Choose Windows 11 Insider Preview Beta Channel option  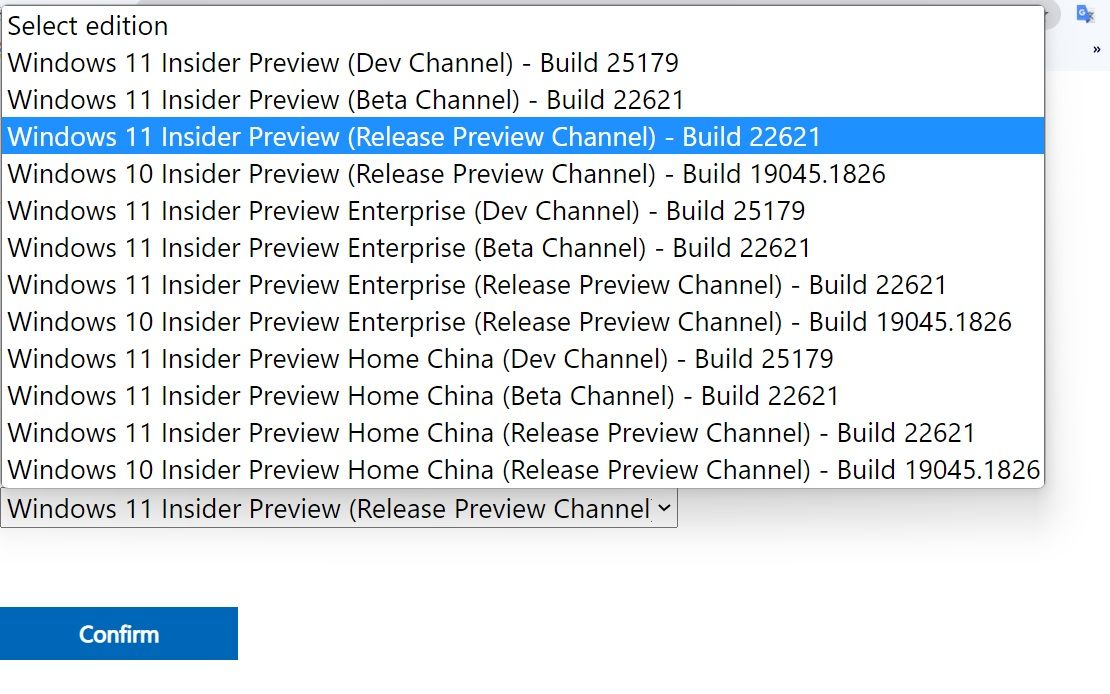346,100
